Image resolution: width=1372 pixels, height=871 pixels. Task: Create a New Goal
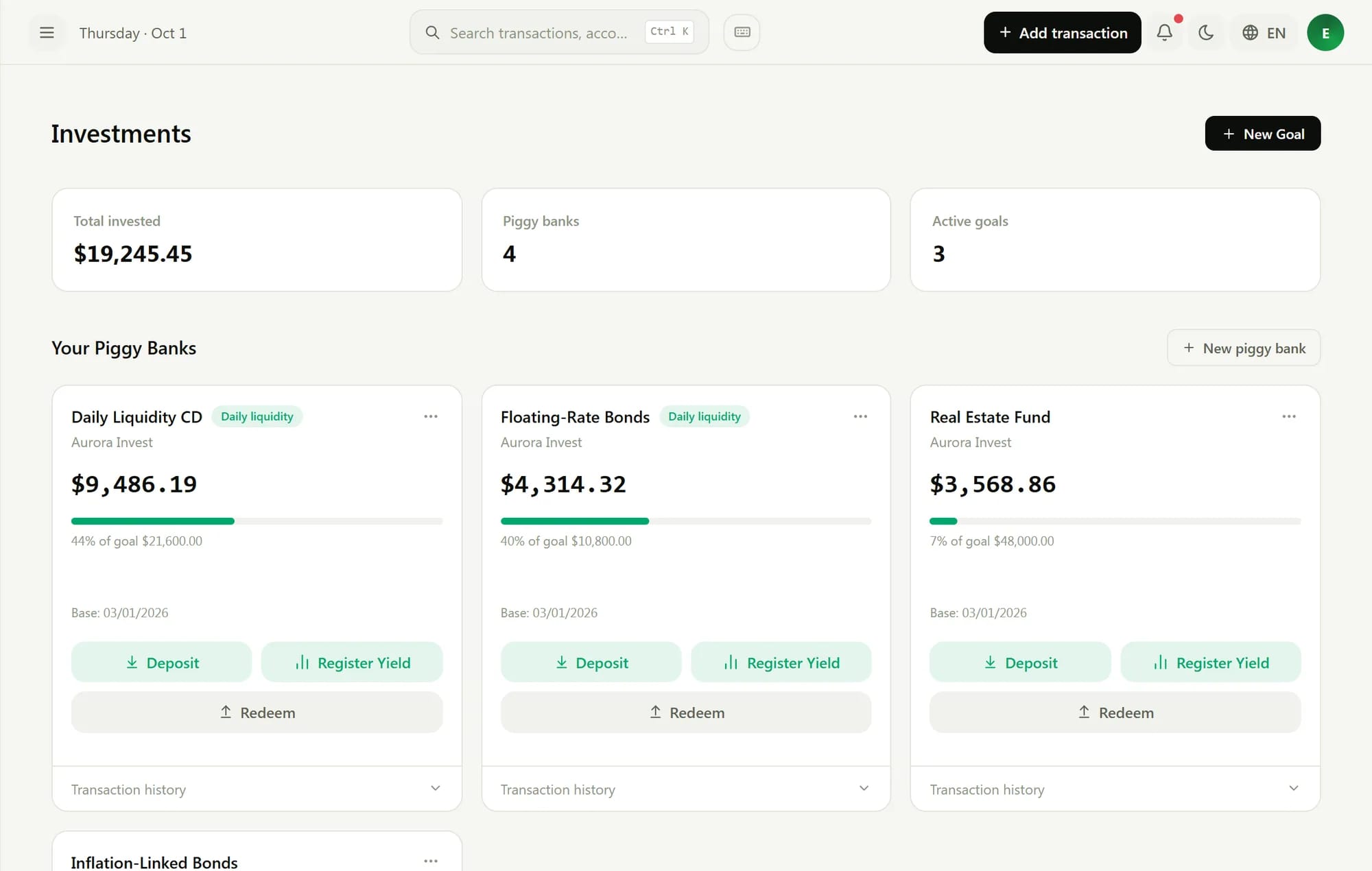(1262, 134)
